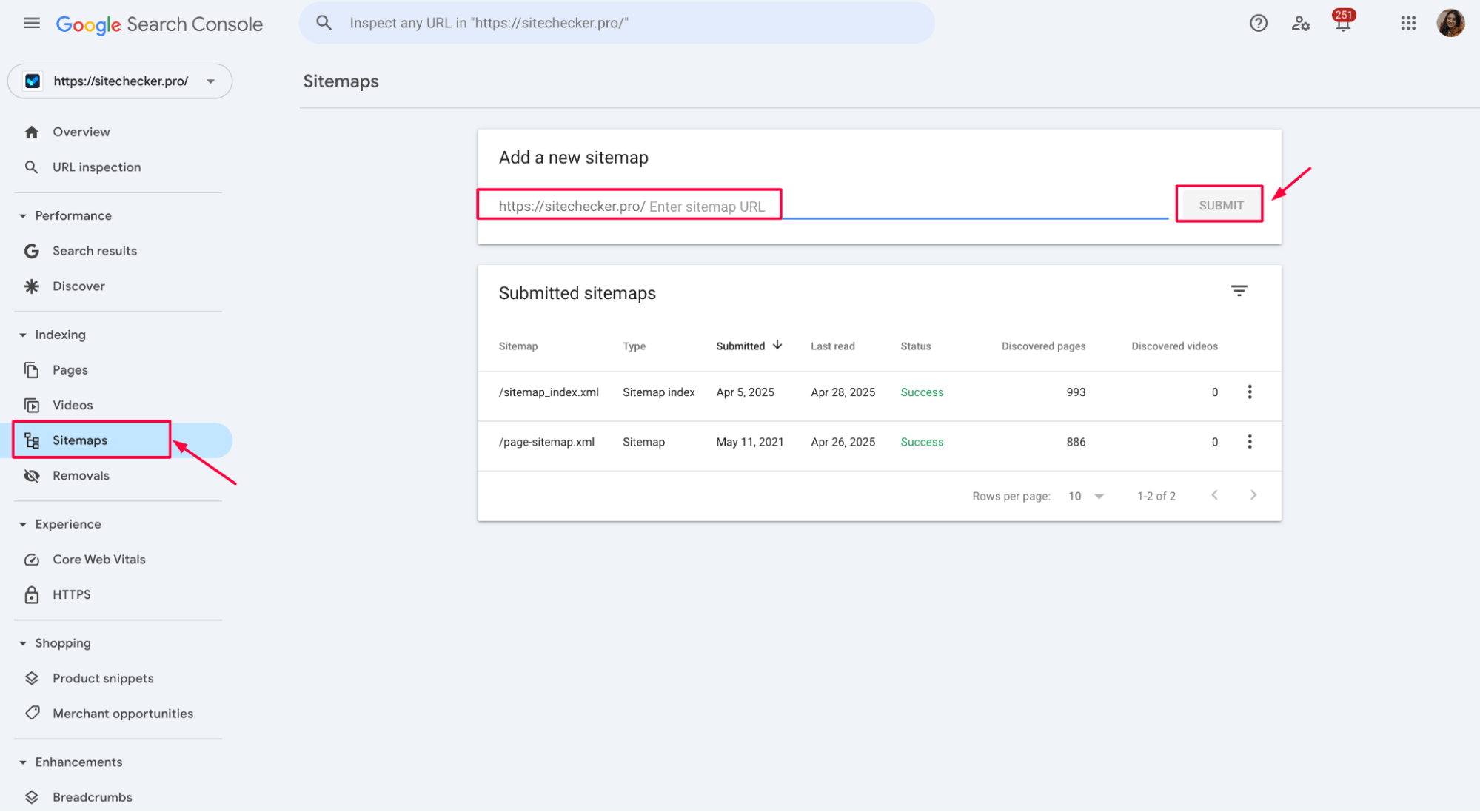Click the Search results Google G icon

pos(31,252)
